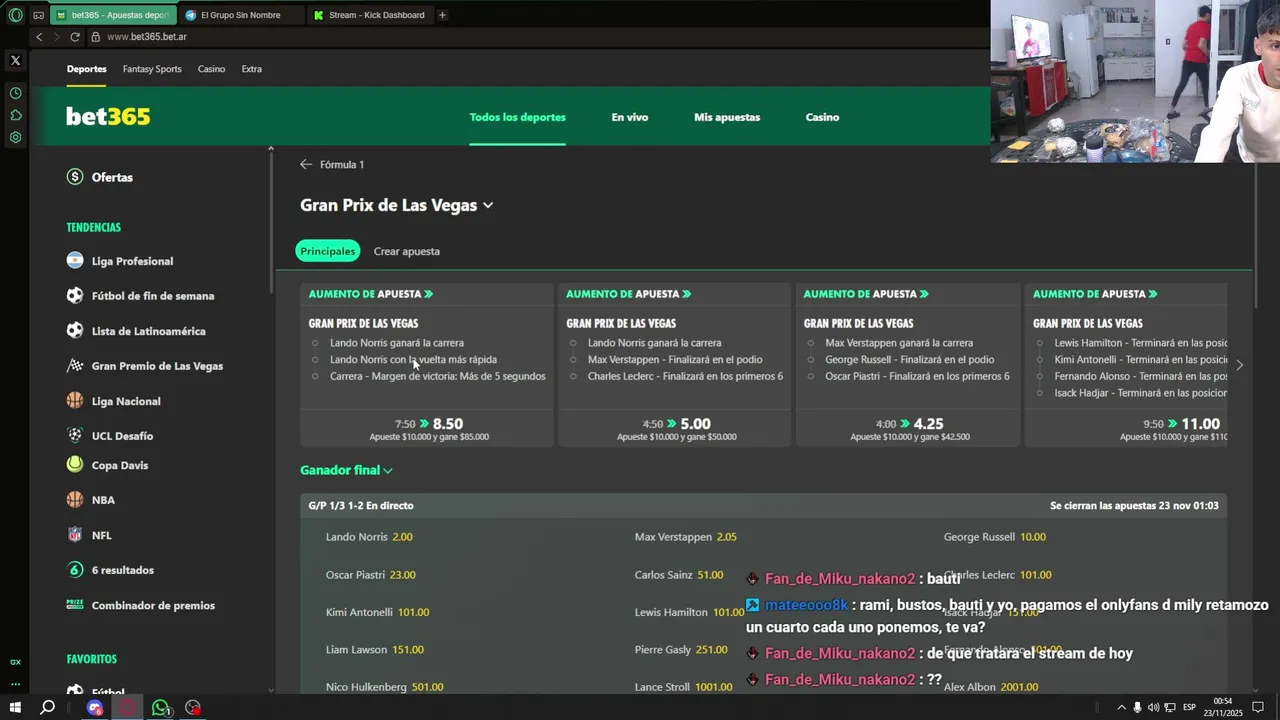Select the Principales pill tab
This screenshot has width=1280, height=720.
(328, 251)
